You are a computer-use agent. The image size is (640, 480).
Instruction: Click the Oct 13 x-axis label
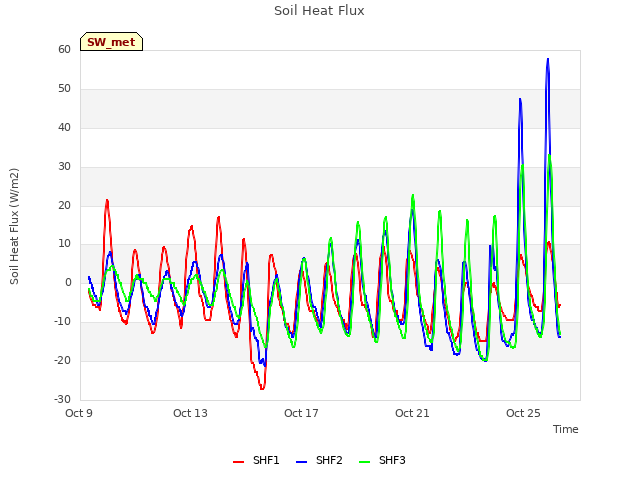(190, 413)
